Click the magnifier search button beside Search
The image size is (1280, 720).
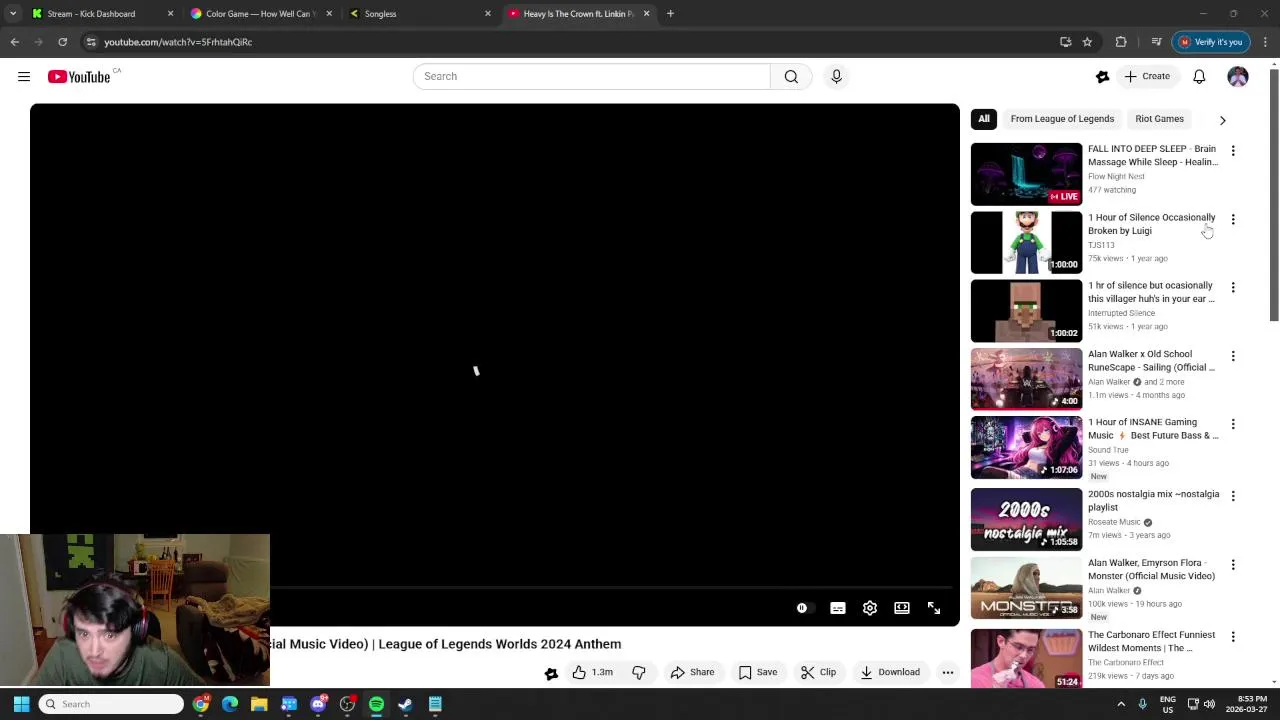tap(791, 76)
